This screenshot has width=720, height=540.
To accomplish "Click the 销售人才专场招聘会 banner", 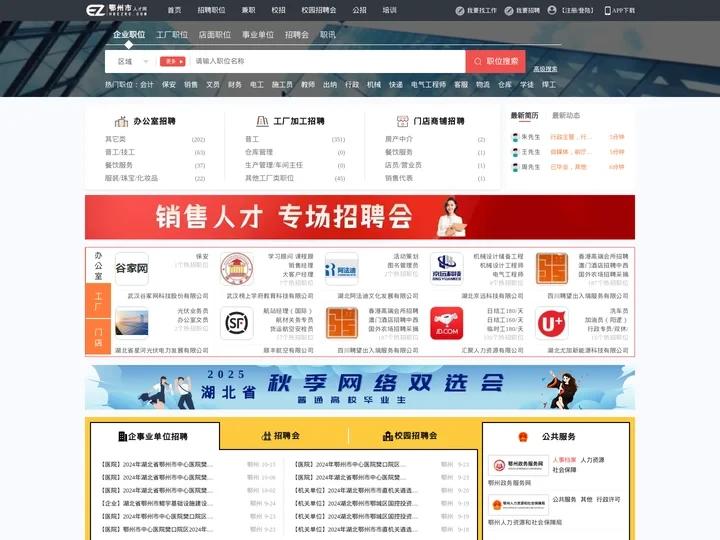I will pyautogui.click(x=360, y=217).
